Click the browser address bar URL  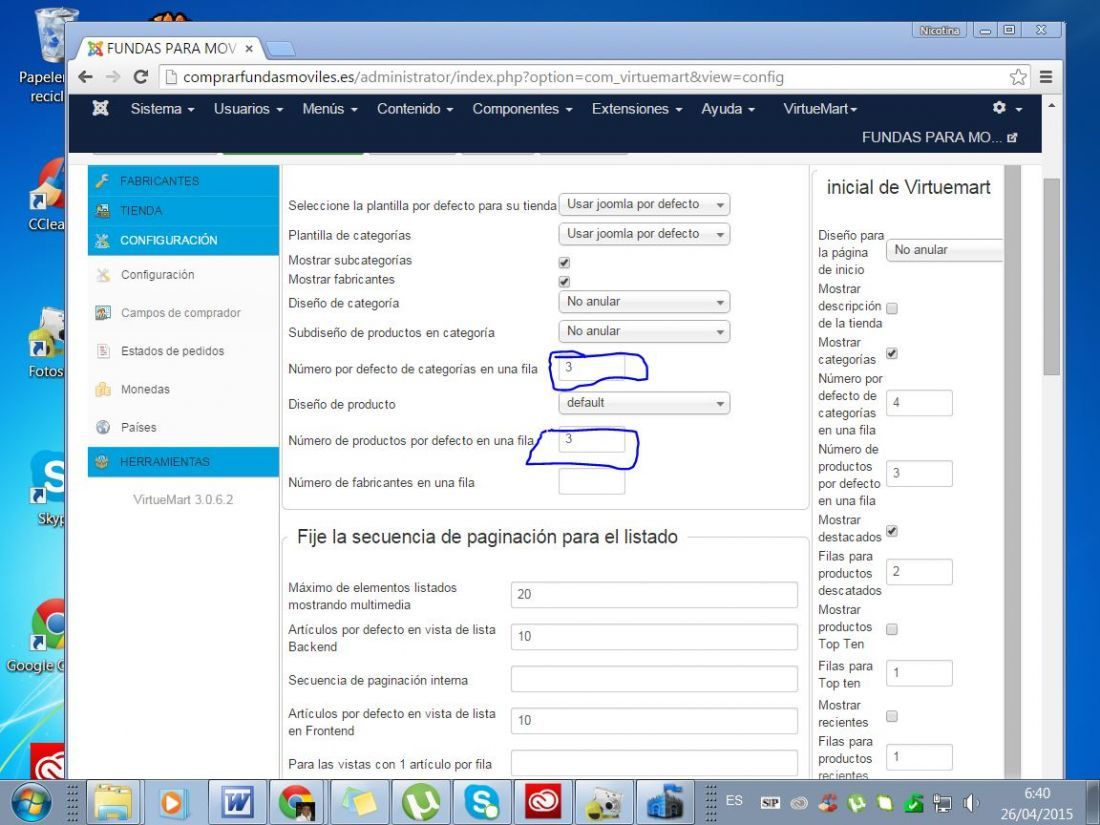pos(483,77)
